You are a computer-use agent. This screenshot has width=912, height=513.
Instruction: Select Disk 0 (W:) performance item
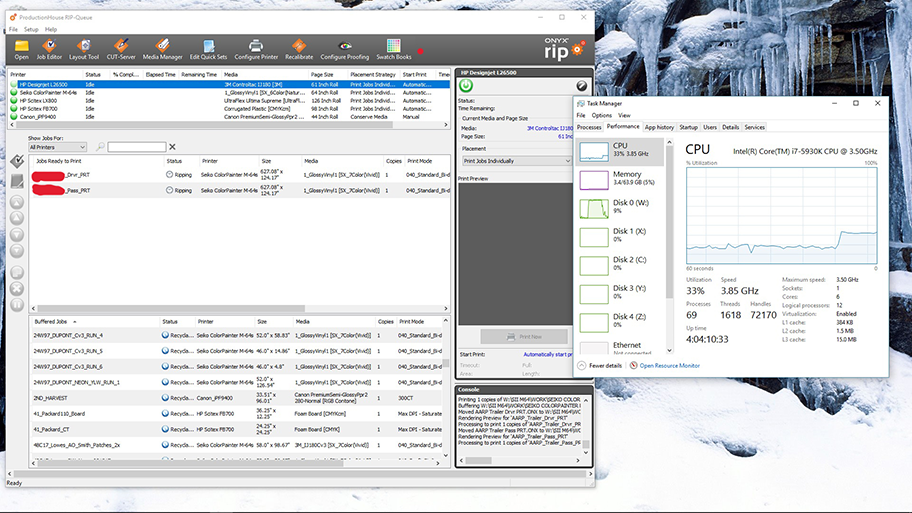pos(620,208)
